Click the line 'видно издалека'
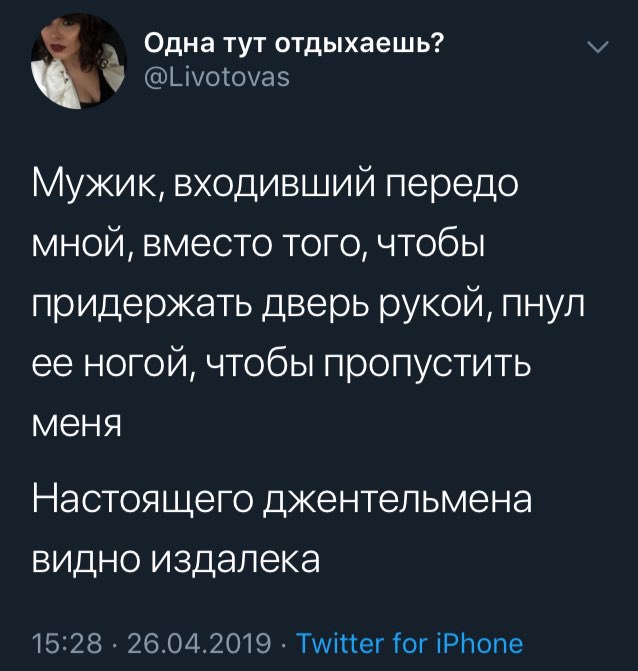This screenshot has height=671, width=638. click(177, 555)
